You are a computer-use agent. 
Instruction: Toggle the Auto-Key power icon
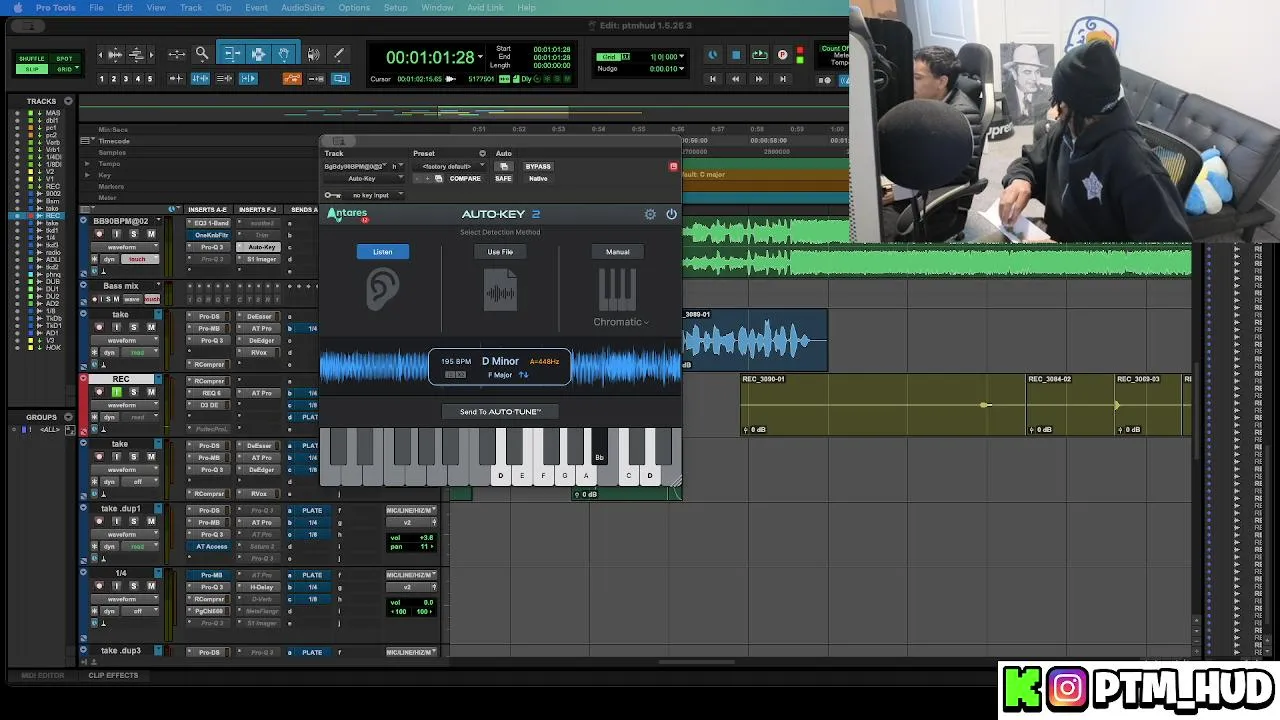(x=671, y=214)
